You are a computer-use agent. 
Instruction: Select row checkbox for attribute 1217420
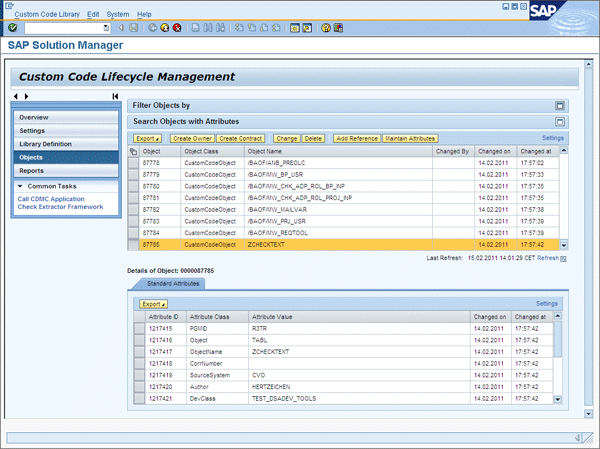point(139,387)
